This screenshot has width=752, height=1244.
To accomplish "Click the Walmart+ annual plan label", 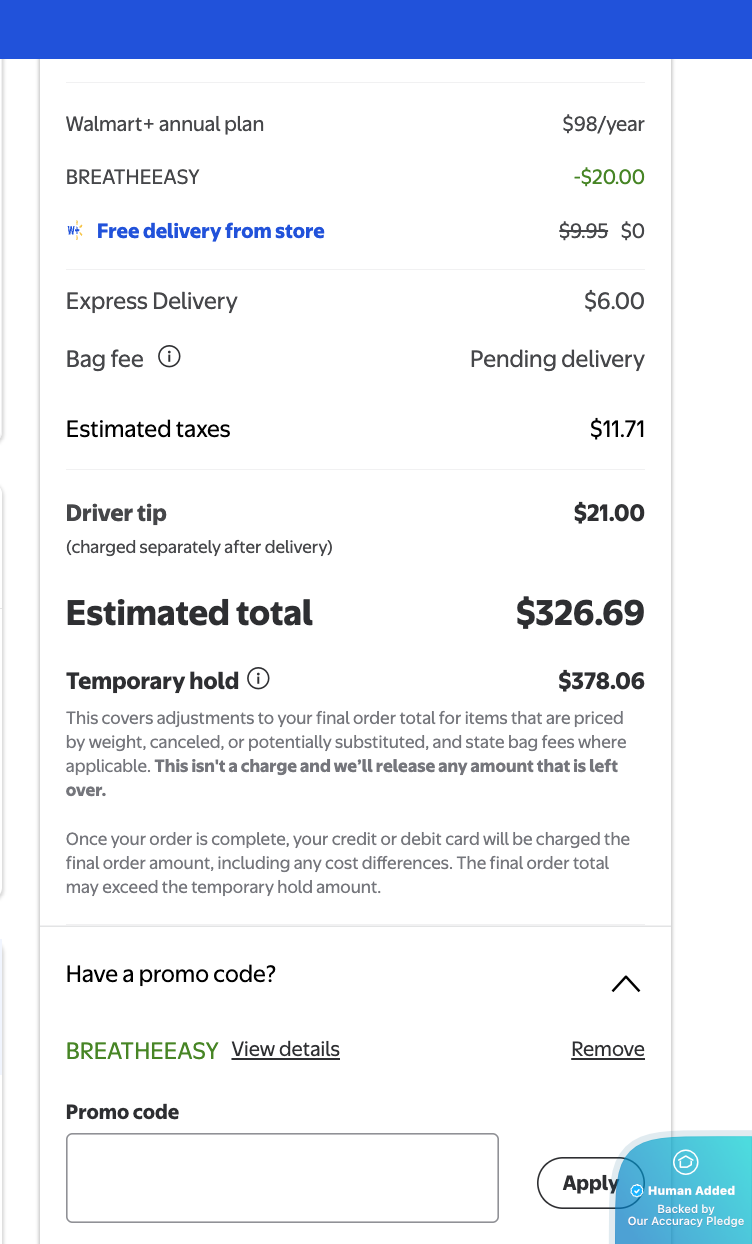I will tap(165, 124).
